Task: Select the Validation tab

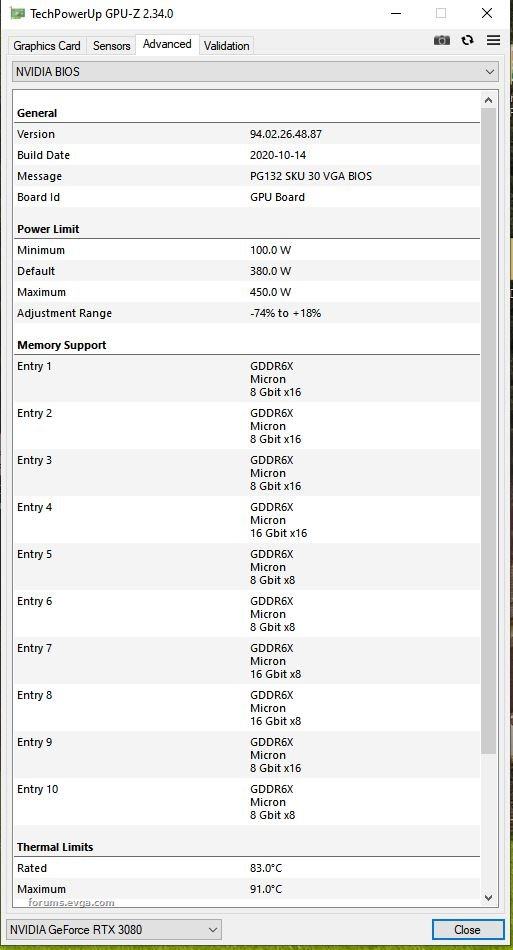Action: point(227,46)
